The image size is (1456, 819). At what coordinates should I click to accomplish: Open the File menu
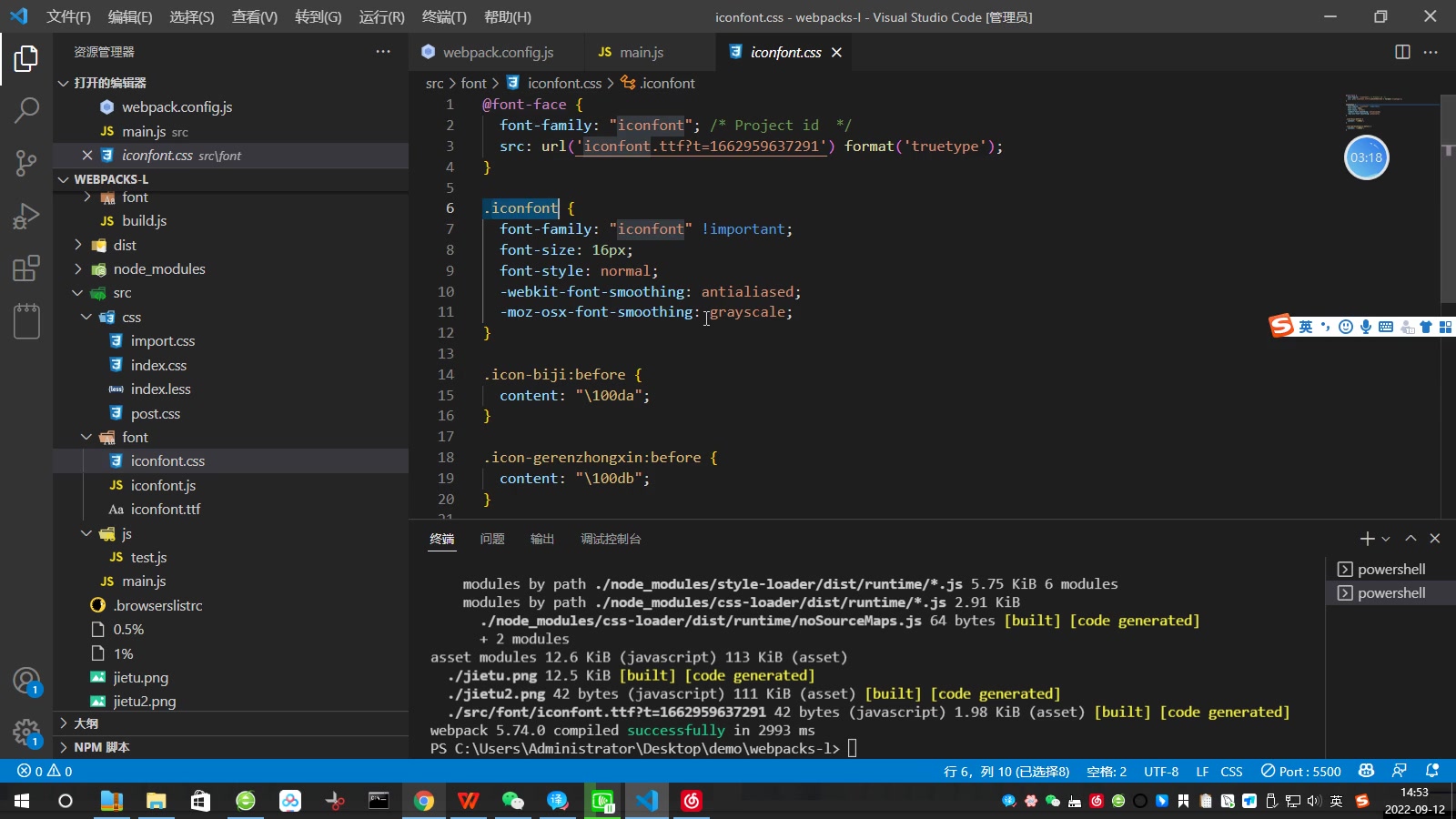[x=69, y=16]
